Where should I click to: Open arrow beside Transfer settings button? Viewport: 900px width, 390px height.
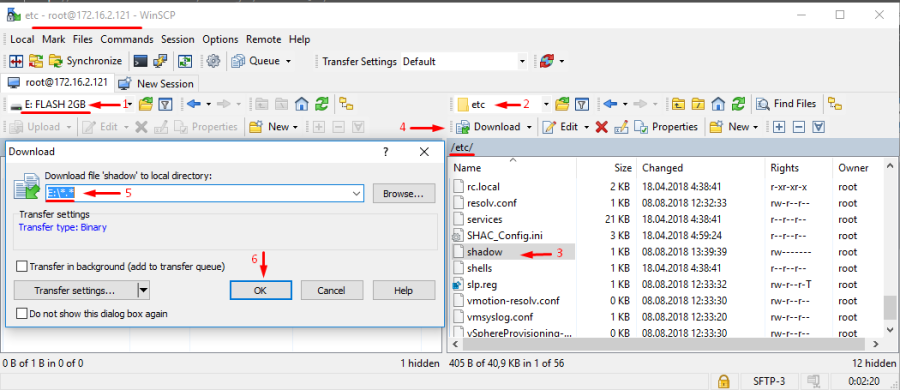tap(143, 291)
